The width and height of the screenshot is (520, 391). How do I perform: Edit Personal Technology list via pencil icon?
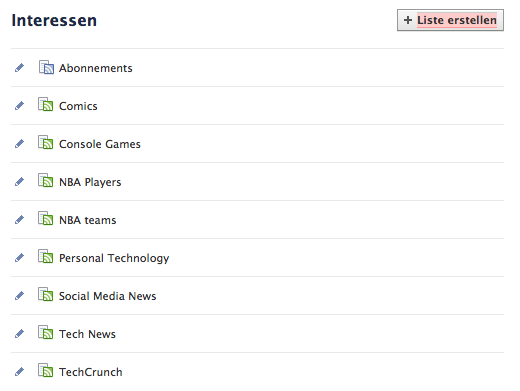[20, 258]
